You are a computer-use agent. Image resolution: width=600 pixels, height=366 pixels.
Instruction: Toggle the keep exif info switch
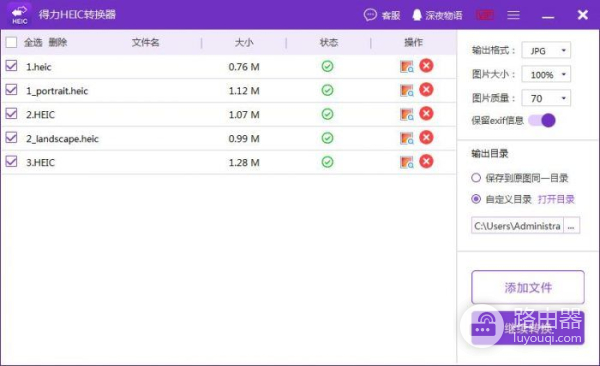coord(542,121)
